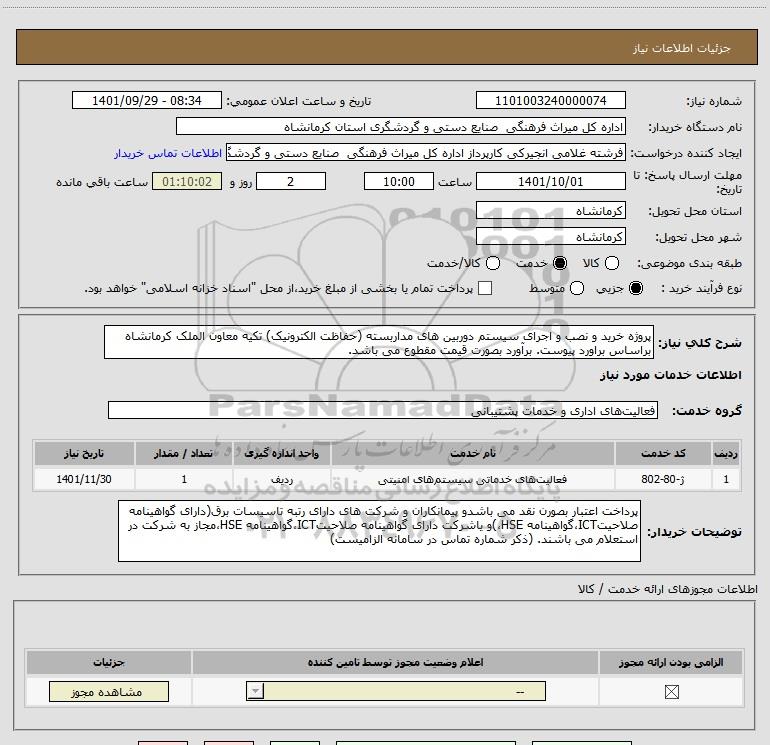This screenshot has width=770, height=745.
Task: Click the تاریخ نیاز column header
Action: [x=84, y=453]
